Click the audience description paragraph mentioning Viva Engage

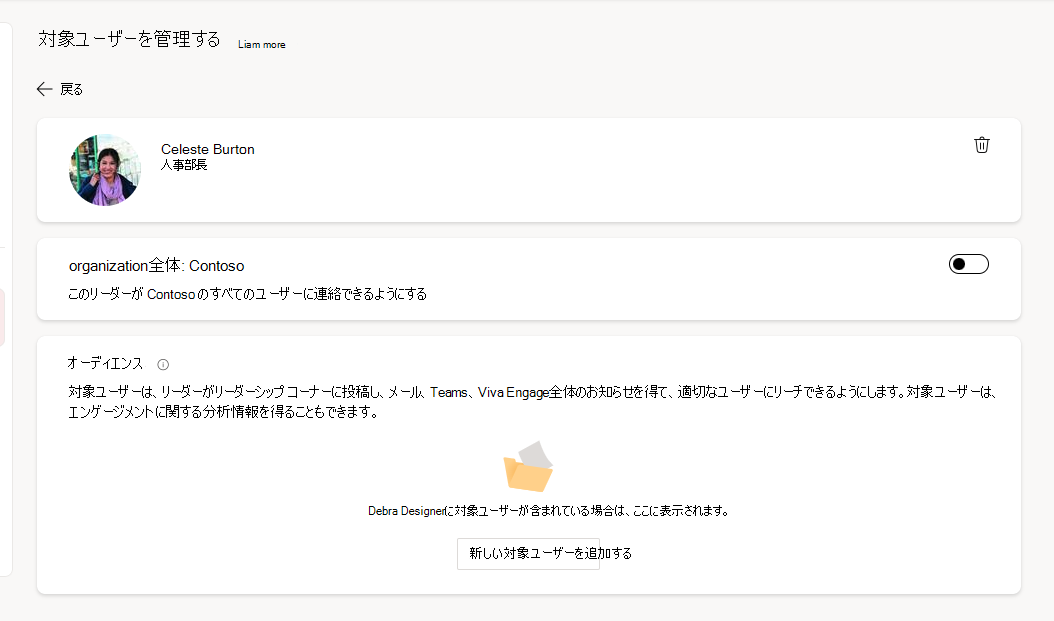tap(532, 402)
